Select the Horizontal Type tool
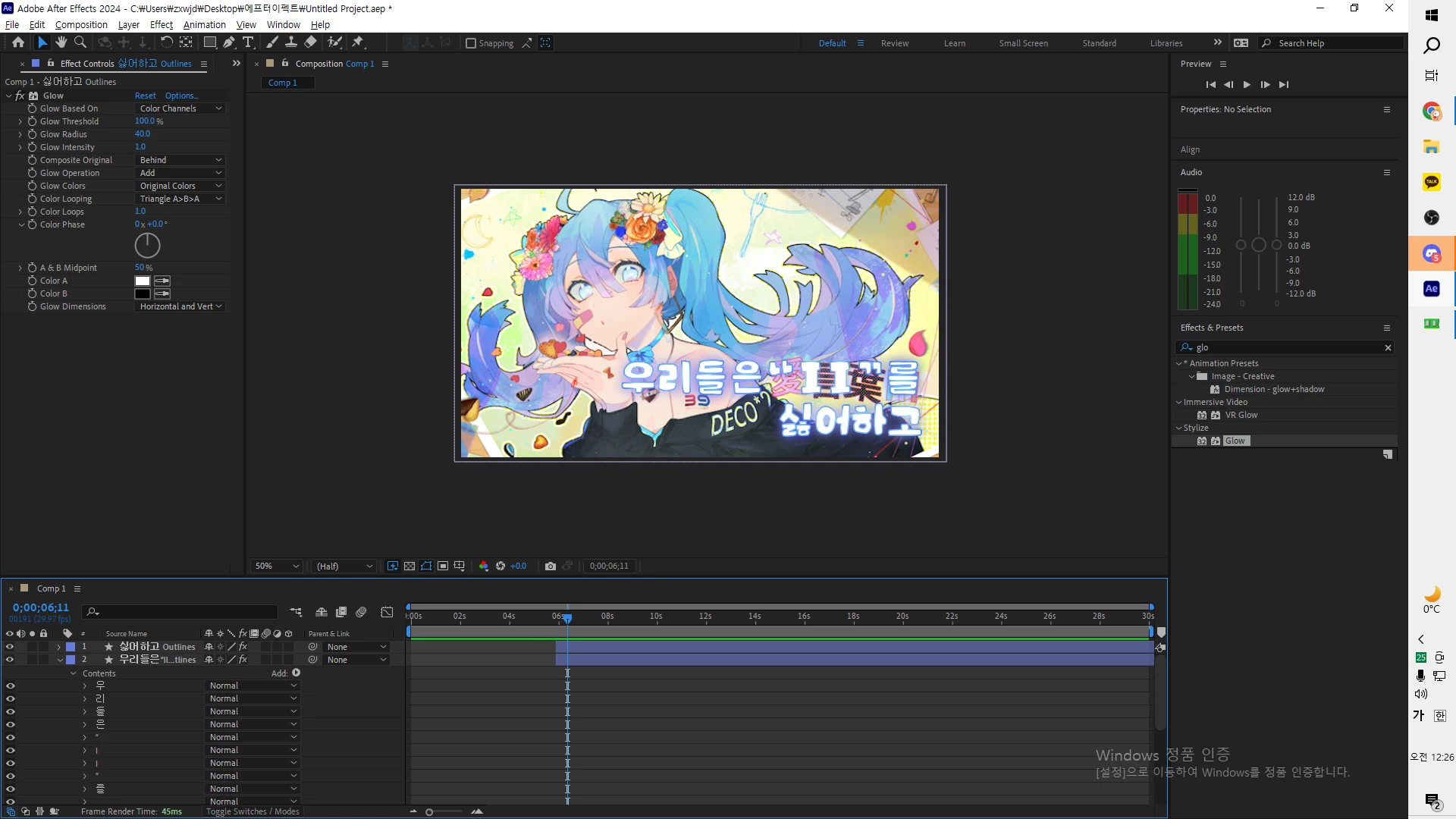Image resolution: width=1456 pixels, height=819 pixels. [248, 42]
